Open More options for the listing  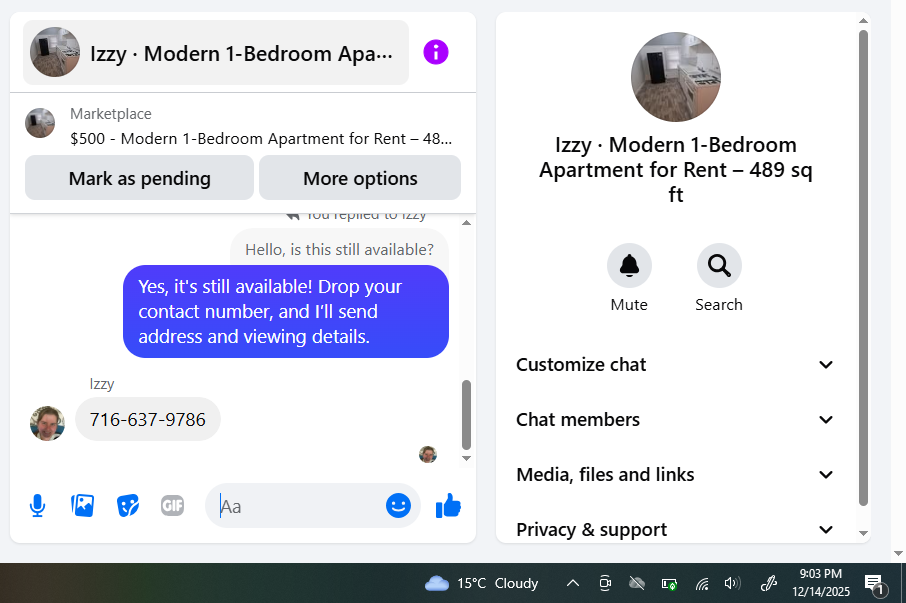[360, 178]
